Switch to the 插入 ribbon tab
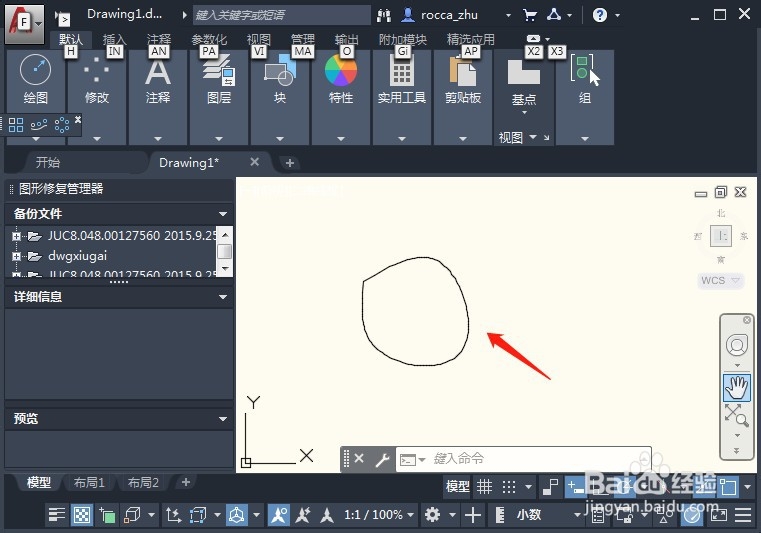This screenshot has height=533, width=761. pyautogui.click(x=114, y=39)
